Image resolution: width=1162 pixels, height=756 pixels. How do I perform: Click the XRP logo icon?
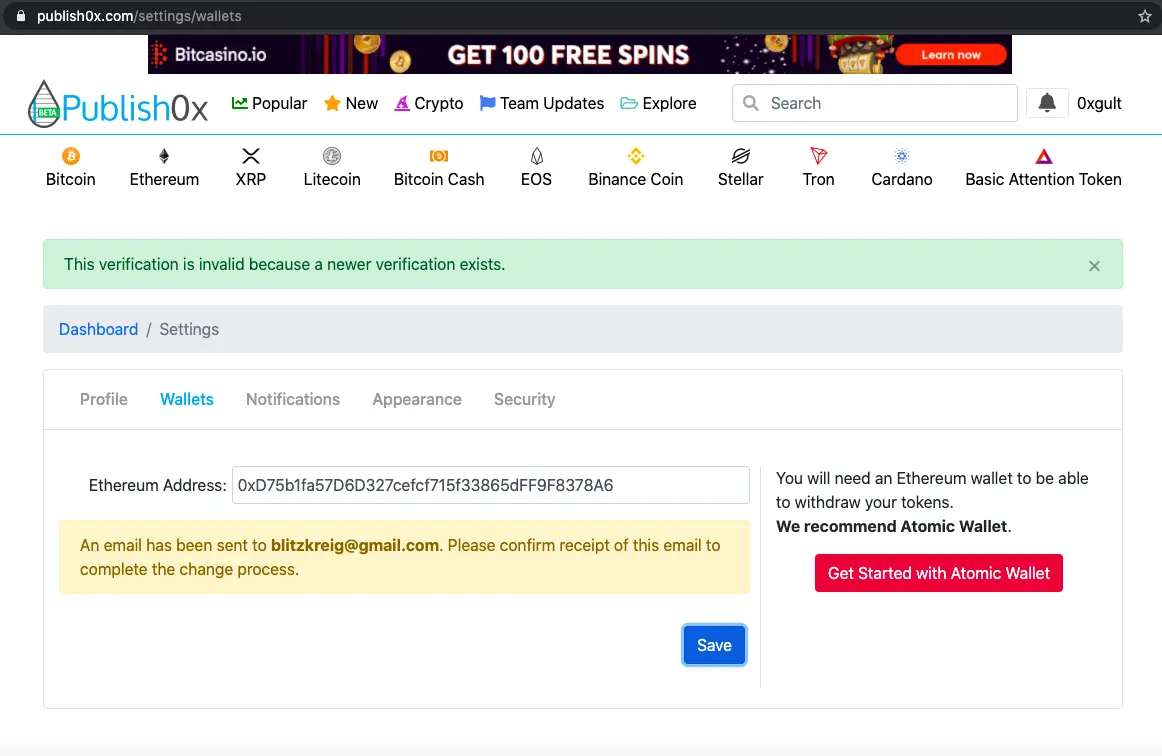click(250, 156)
